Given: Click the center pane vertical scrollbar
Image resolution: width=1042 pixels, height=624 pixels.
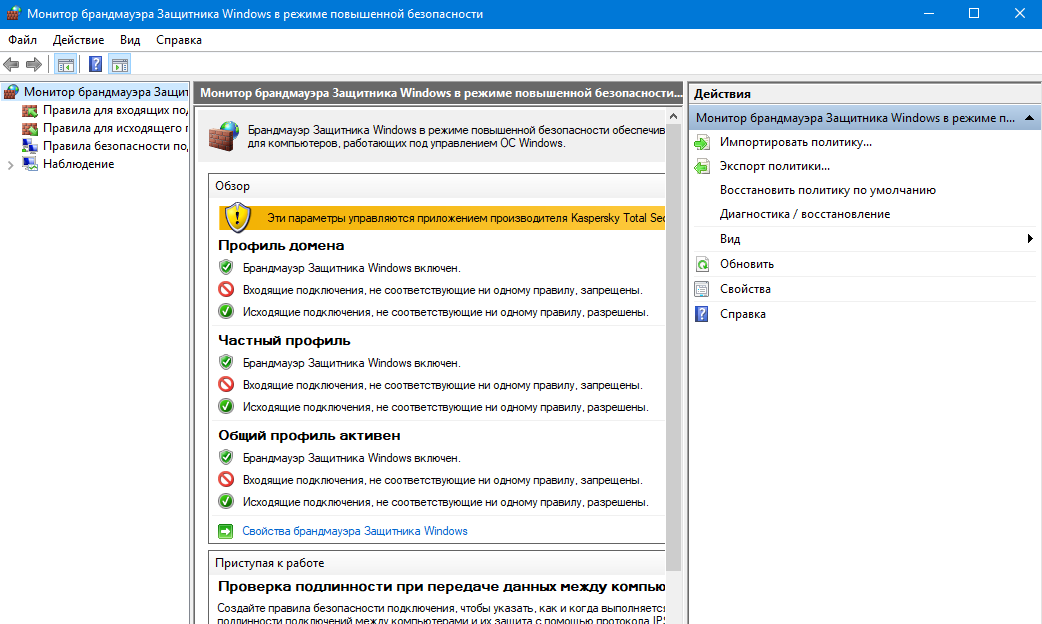Looking at the screenshot, I should pos(673,350).
